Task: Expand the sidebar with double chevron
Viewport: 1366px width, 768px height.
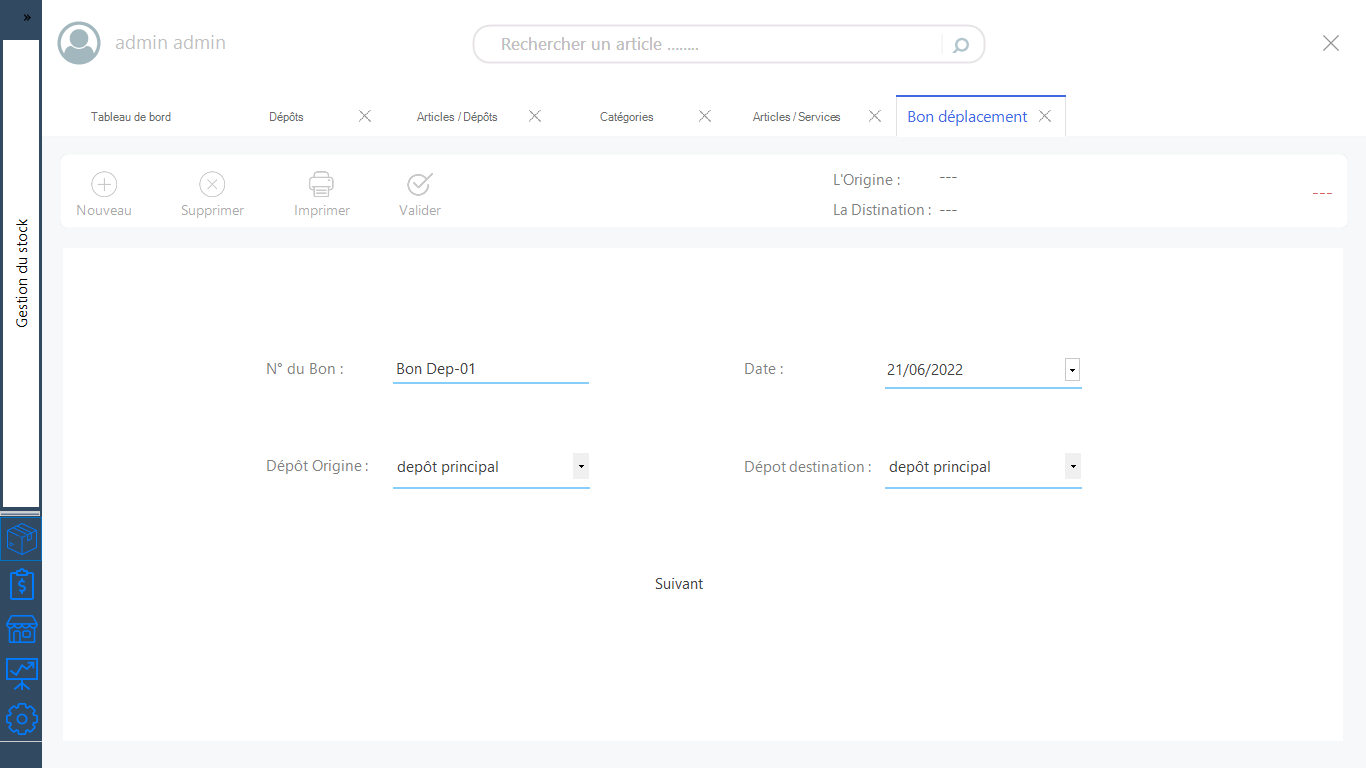Action: click(x=27, y=18)
